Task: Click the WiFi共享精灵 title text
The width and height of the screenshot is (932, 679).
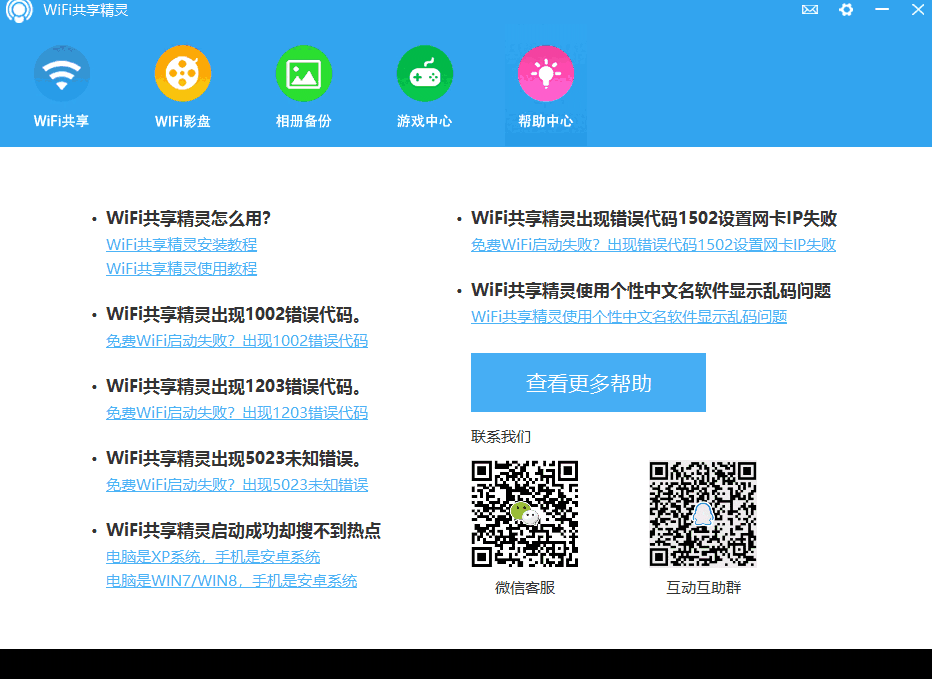Action: 86,10
